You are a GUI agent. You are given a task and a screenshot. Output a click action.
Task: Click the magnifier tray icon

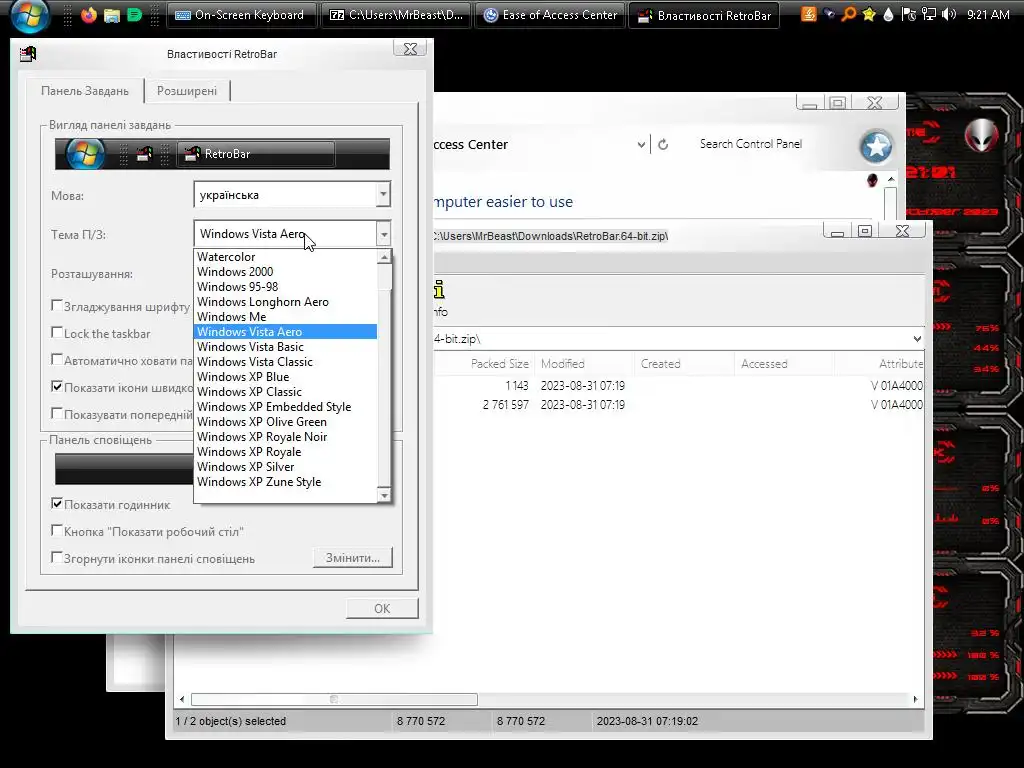(x=848, y=14)
